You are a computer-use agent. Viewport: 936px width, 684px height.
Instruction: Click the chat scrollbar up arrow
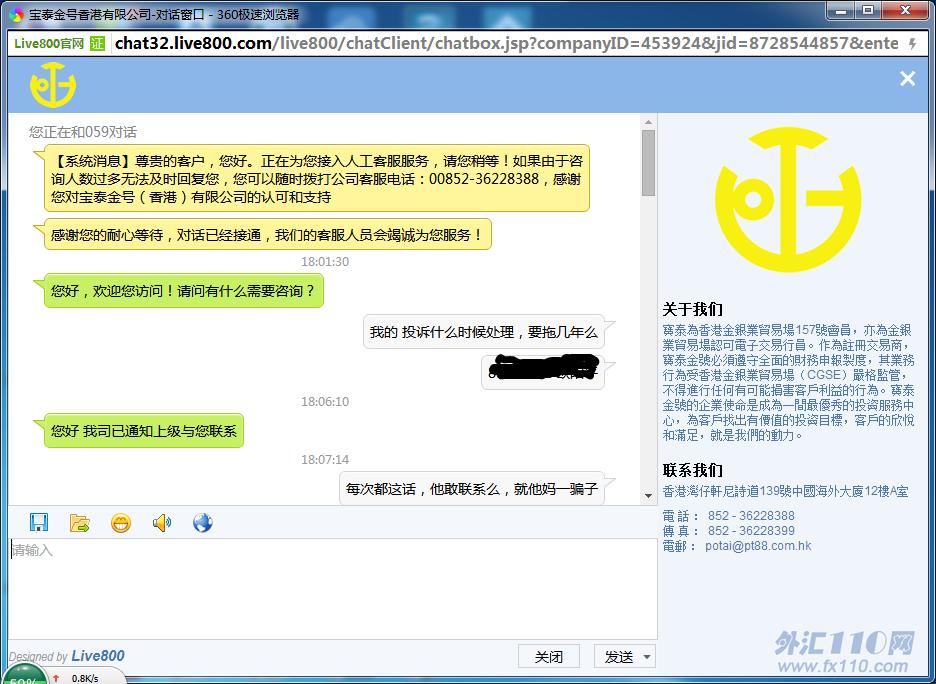pyautogui.click(x=648, y=122)
